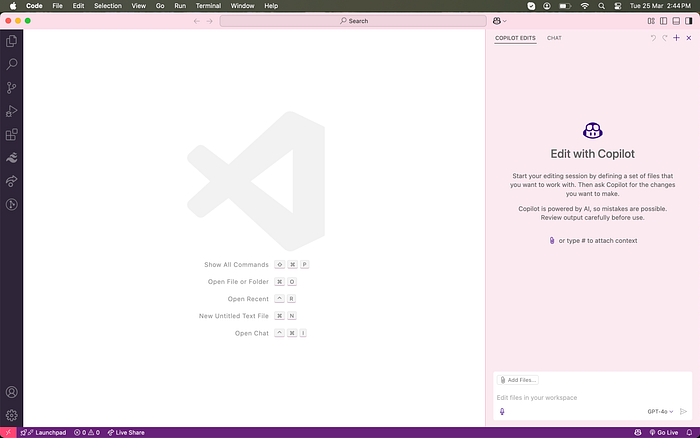Open the Go menu
The height and width of the screenshot is (438, 700).
coord(160,6)
